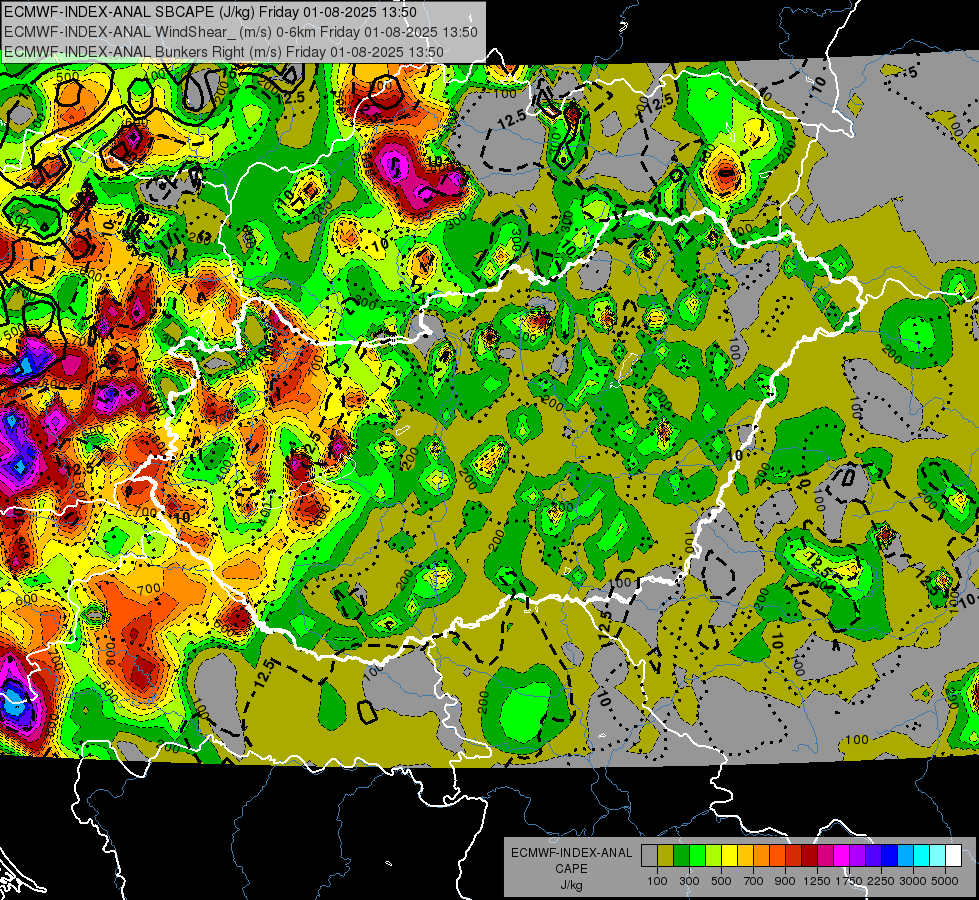Click the CAPE label in the legend
The image size is (979, 900).
coord(571,869)
